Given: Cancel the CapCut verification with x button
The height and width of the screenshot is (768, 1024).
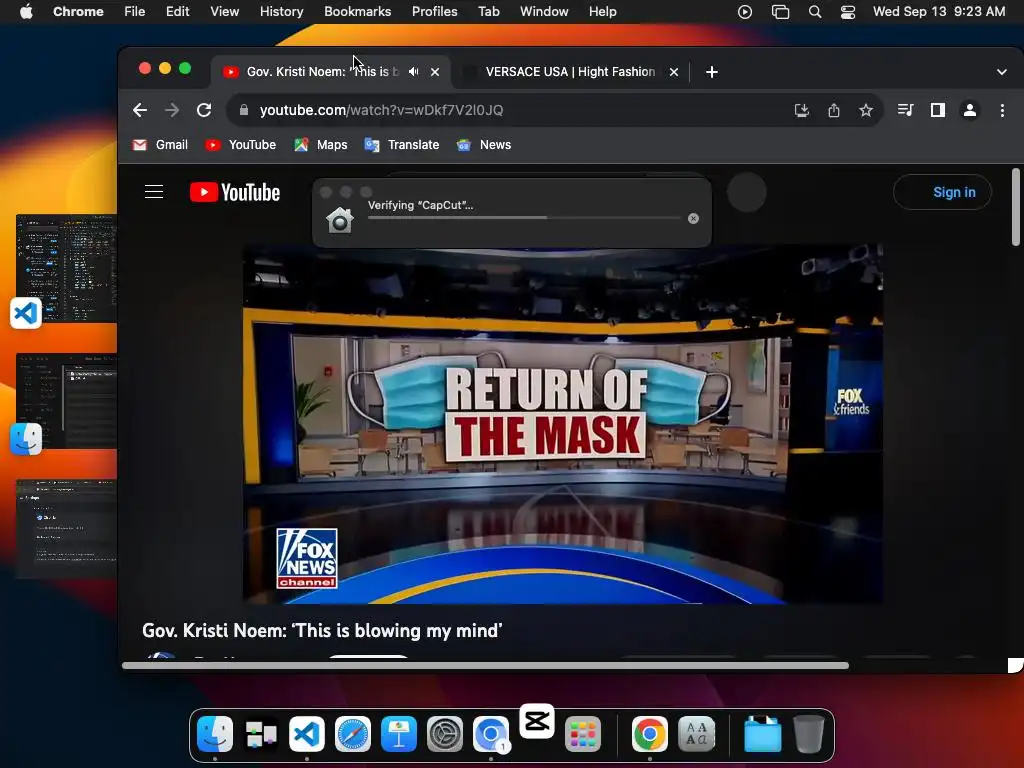Looking at the screenshot, I should coord(694,219).
